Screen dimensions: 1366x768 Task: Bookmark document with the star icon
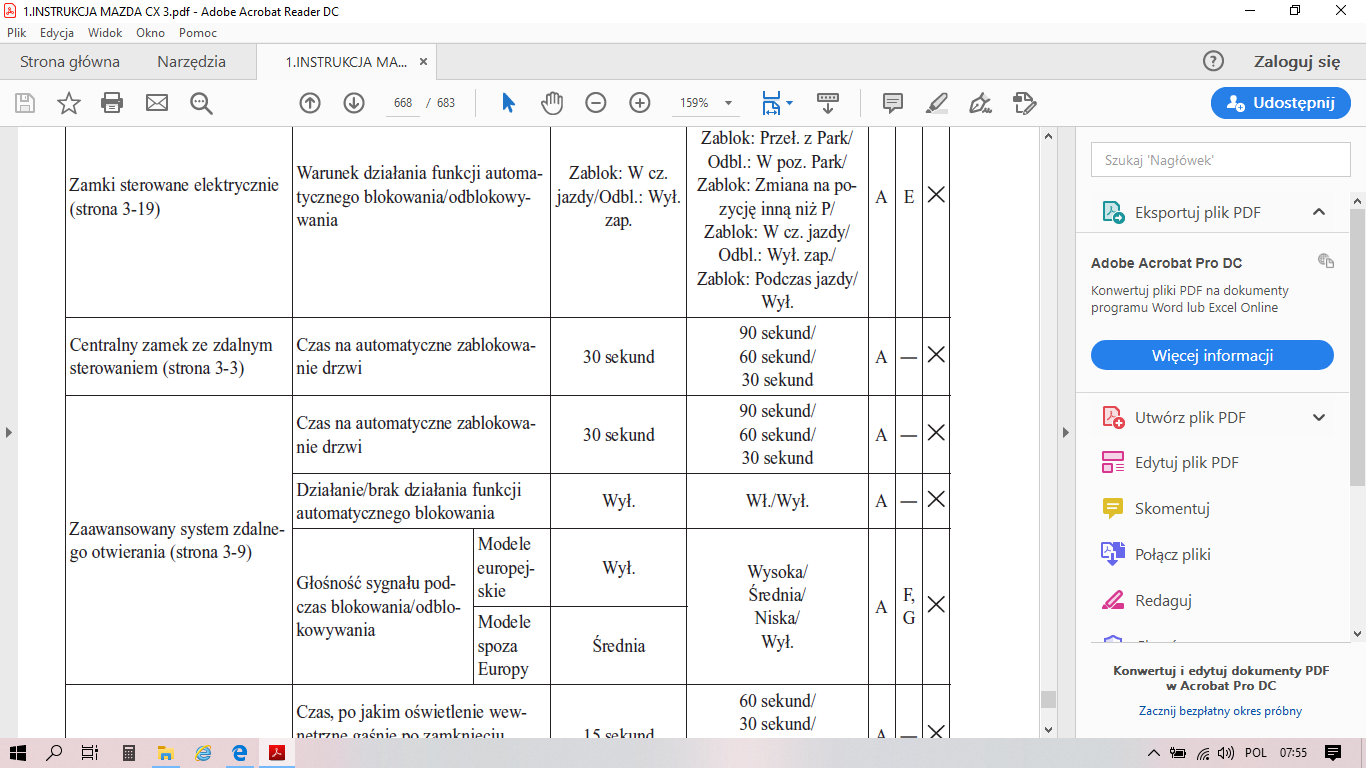click(68, 103)
